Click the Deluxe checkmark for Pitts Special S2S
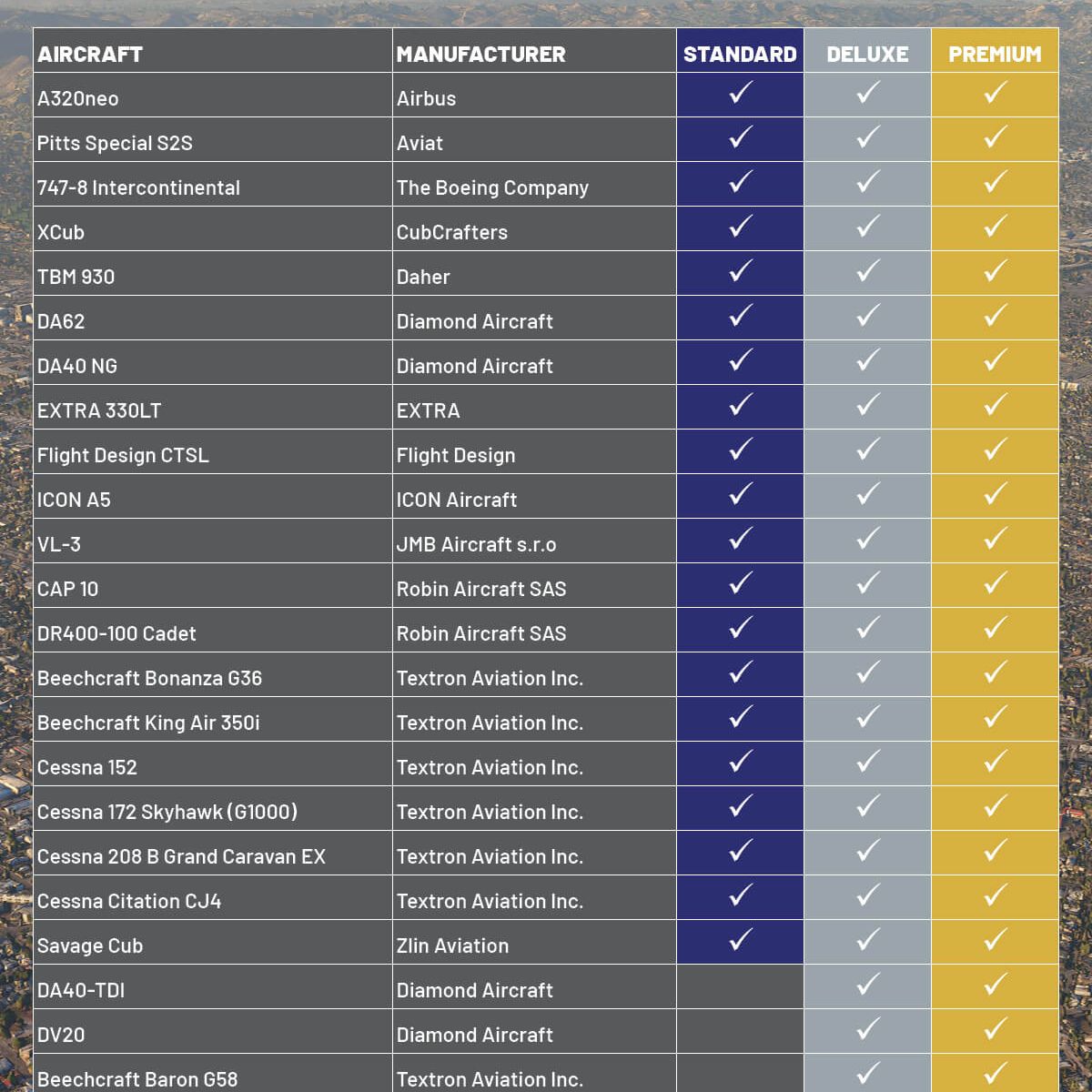Screen dimensions: 1092x1092 click(868, 137)
